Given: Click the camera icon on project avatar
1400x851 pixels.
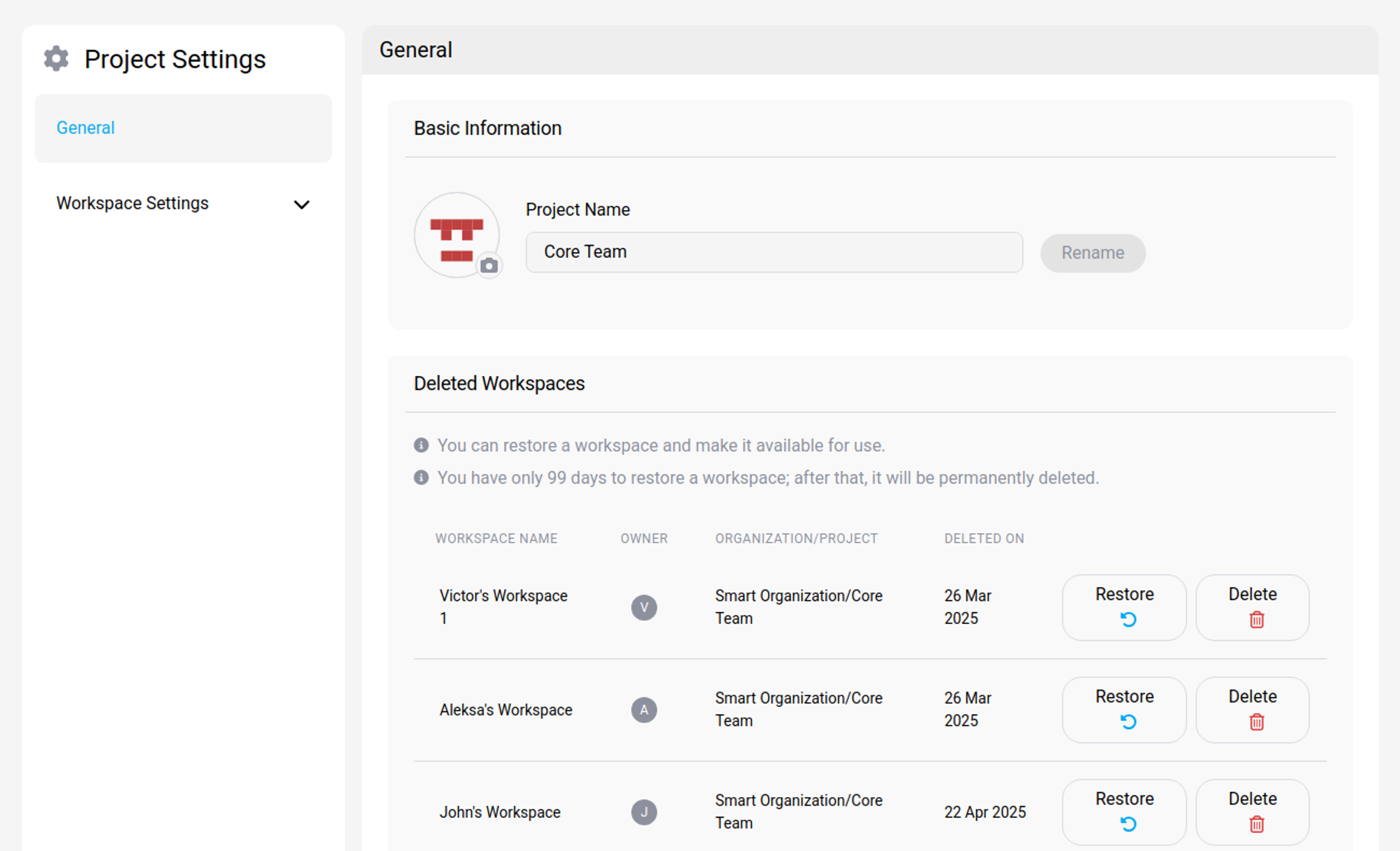Looking at the screenshot, I should click(x=489, y=265).
